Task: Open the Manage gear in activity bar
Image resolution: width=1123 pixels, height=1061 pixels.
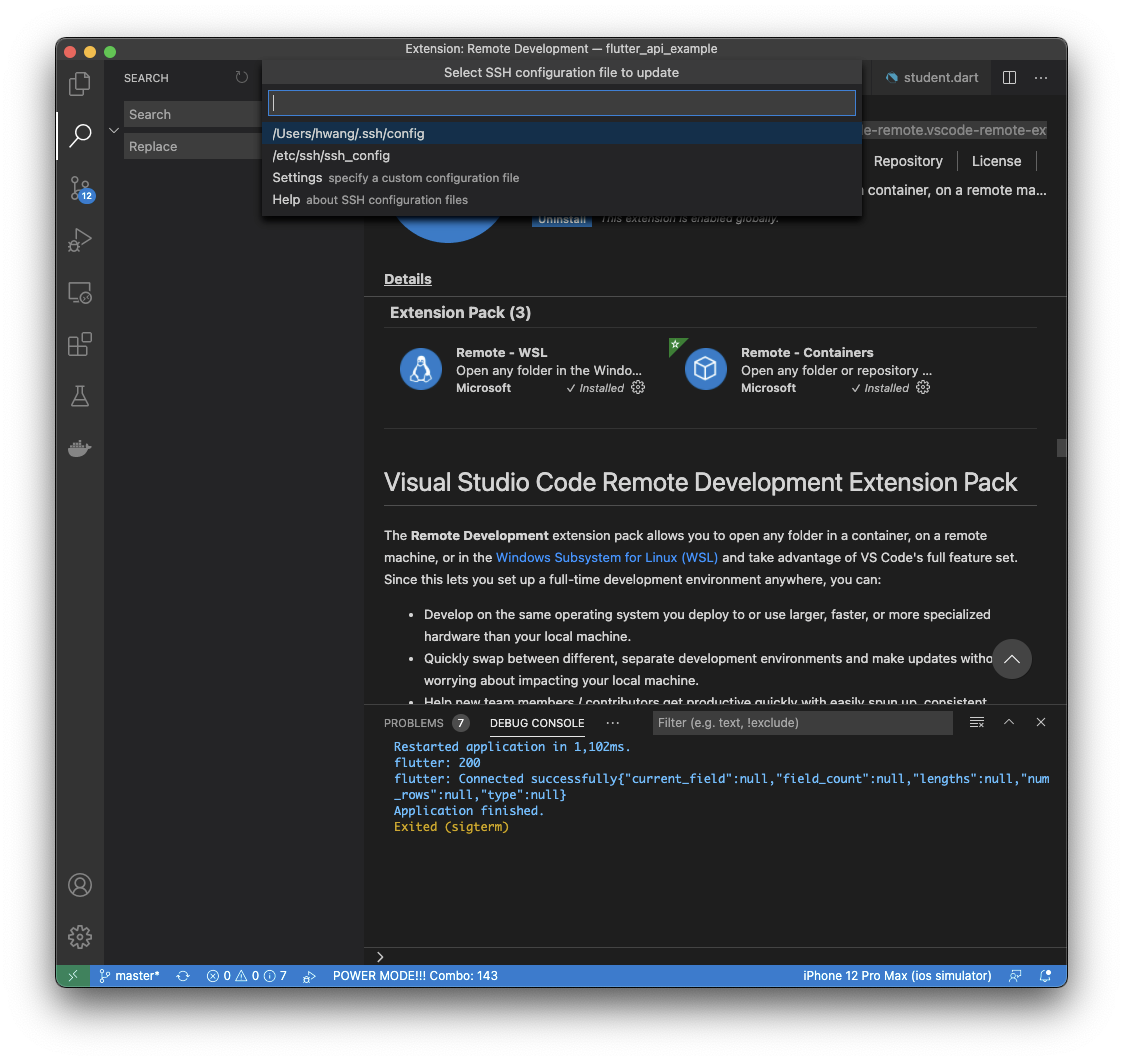Action: coord(79,936)
